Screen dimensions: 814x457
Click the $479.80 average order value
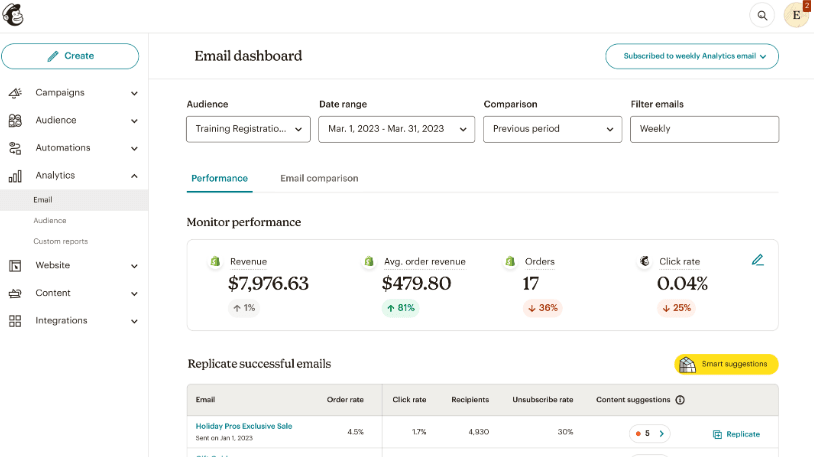pos(416,284)
